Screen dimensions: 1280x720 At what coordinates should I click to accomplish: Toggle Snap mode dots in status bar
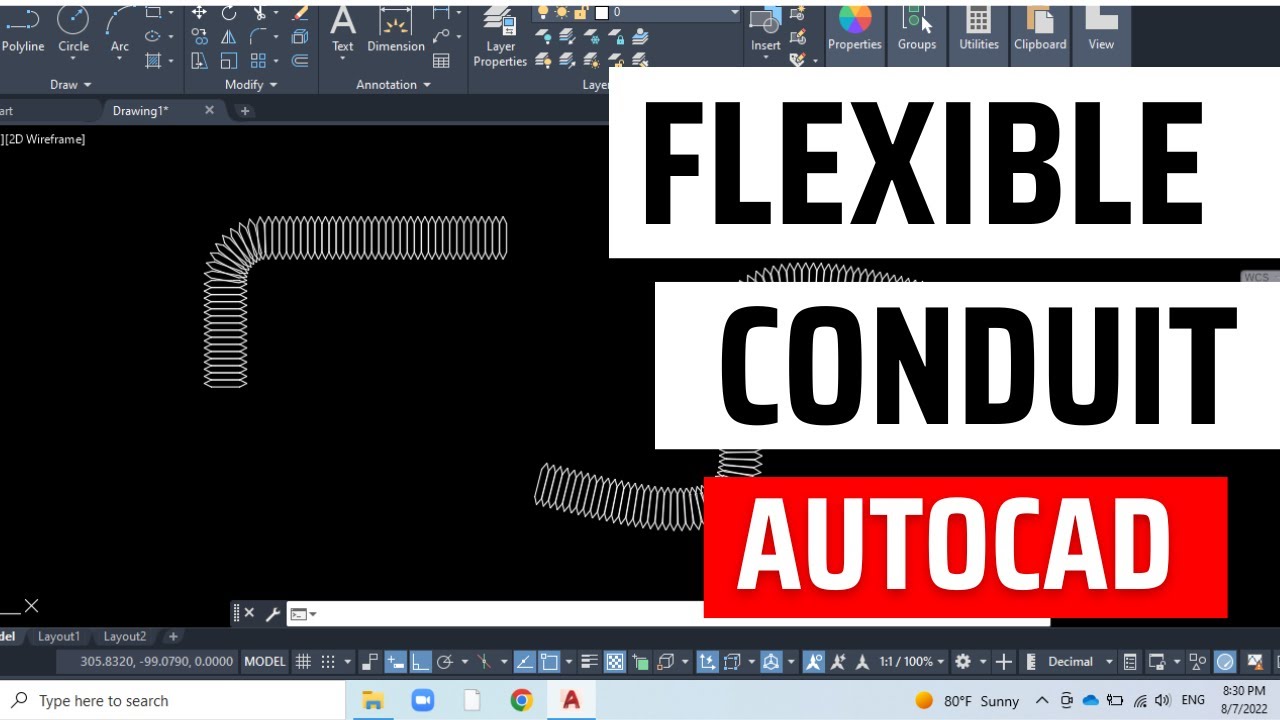(x=328, y=662)
